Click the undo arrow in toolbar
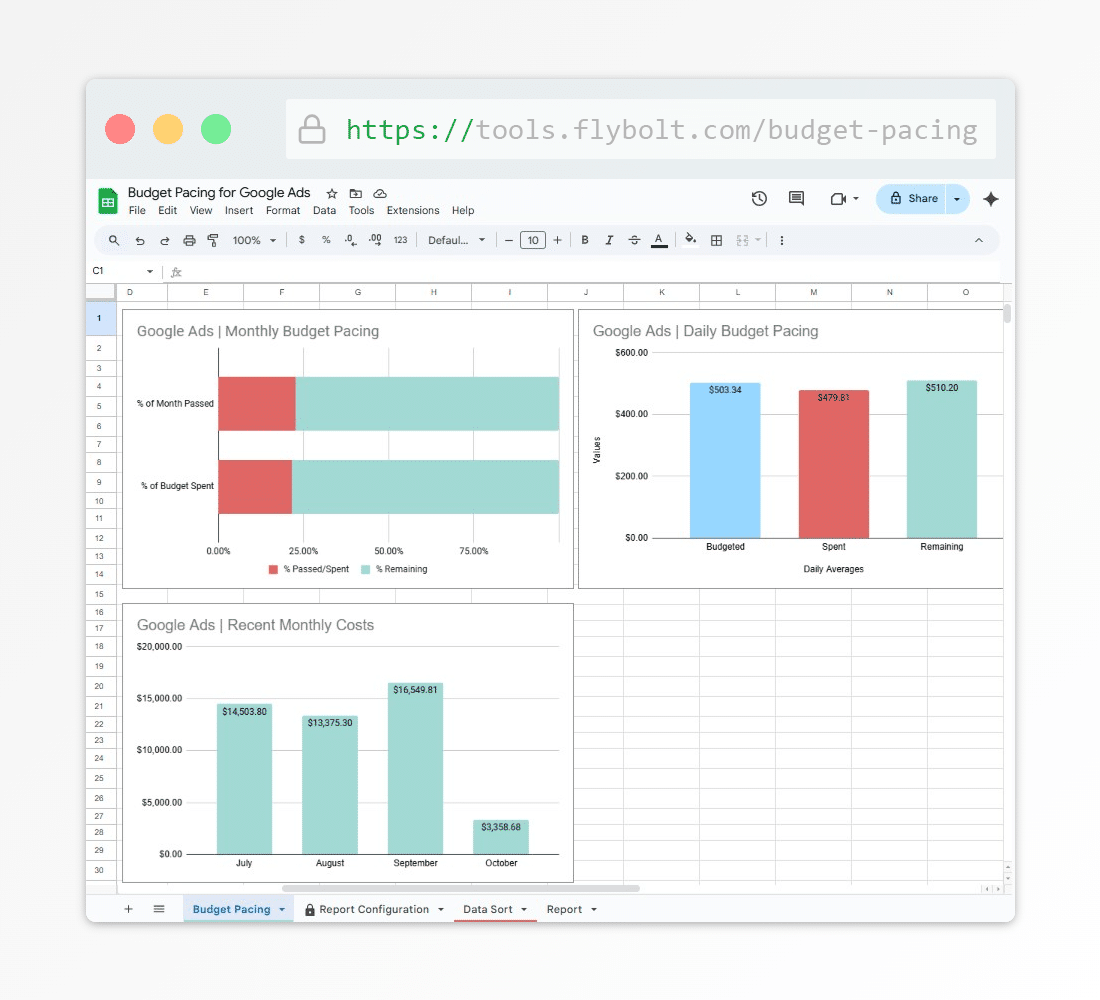The width and height of the screenshot is (1100, 1000). click(x=140, y=240)
